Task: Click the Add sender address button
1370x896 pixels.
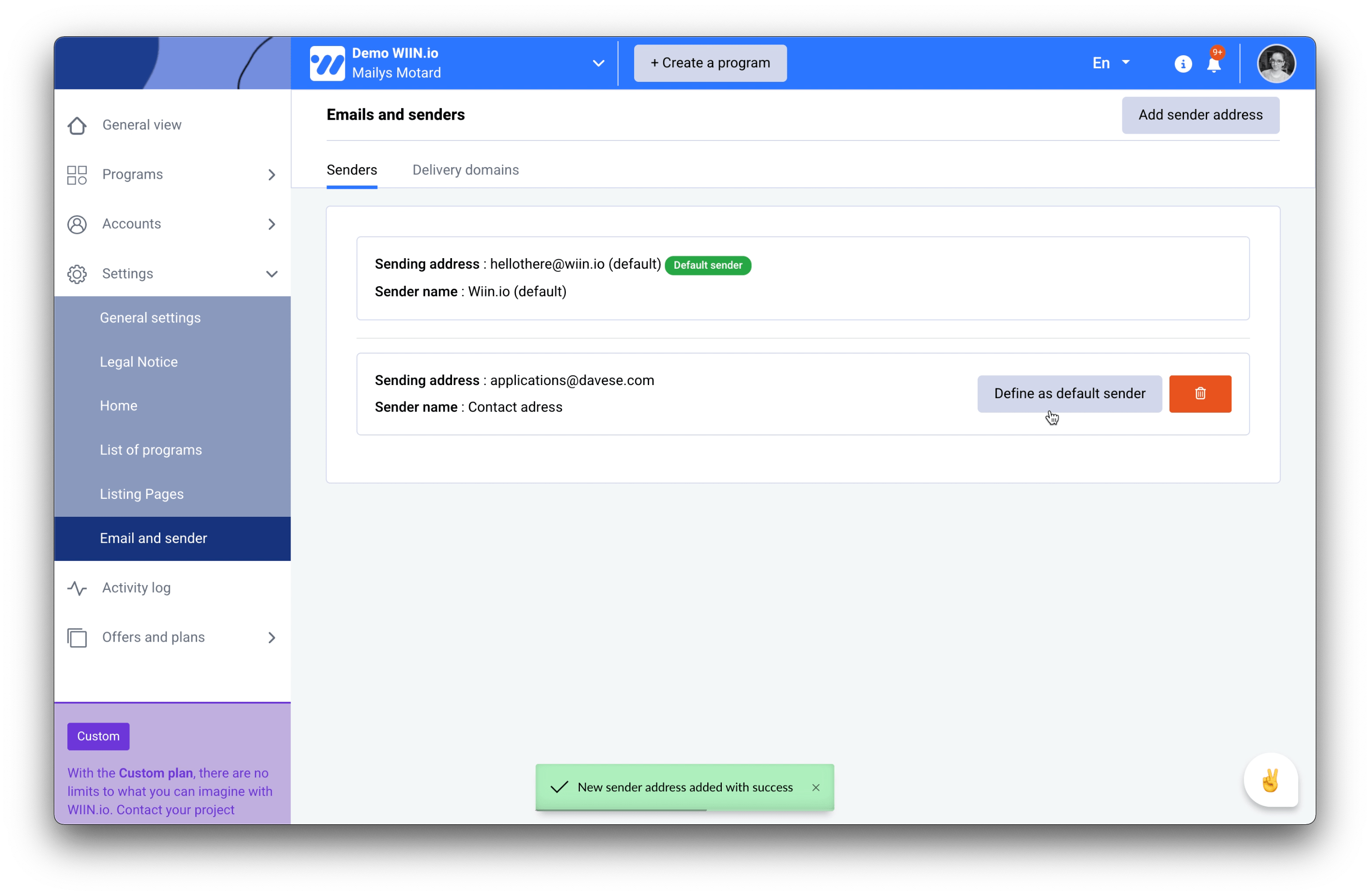Action: click(x=1199, y=115)
